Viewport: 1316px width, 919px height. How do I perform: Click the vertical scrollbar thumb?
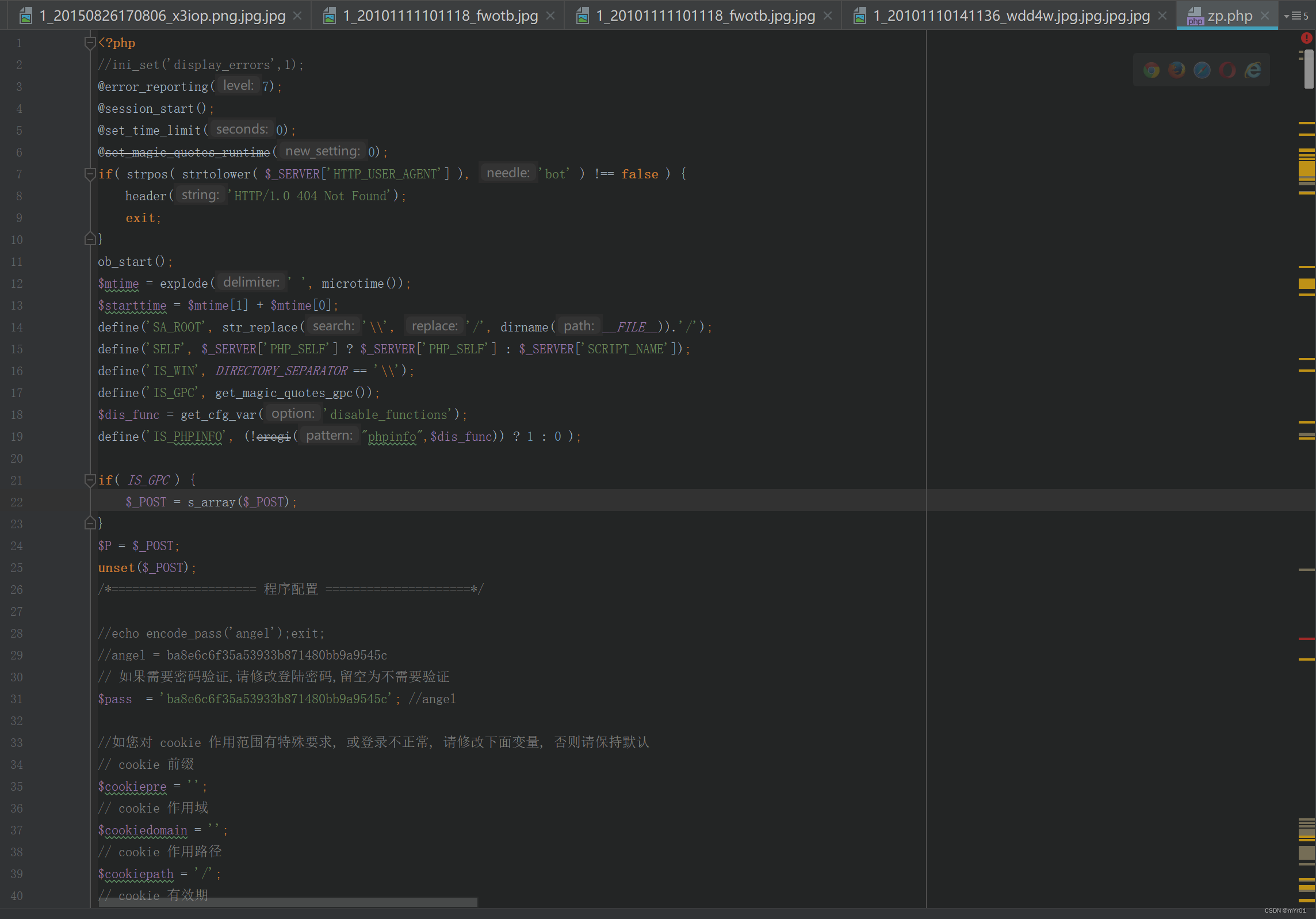tap(1309, 69)
